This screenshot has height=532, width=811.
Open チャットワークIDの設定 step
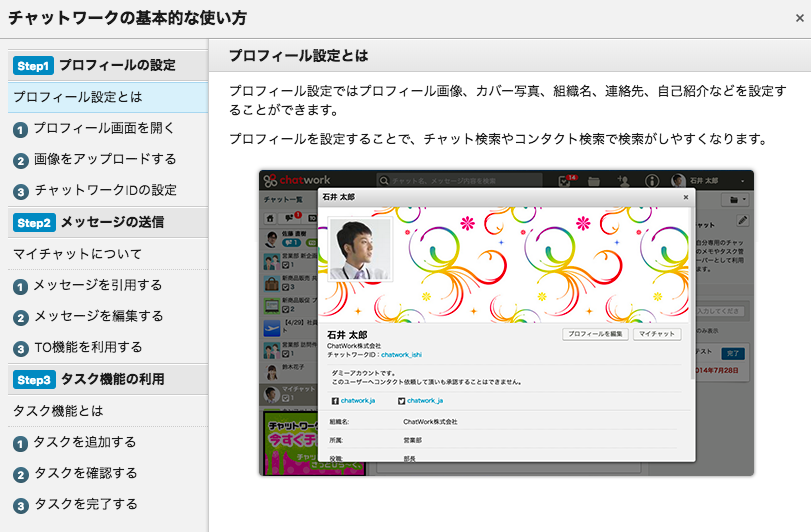coord(108,190)
